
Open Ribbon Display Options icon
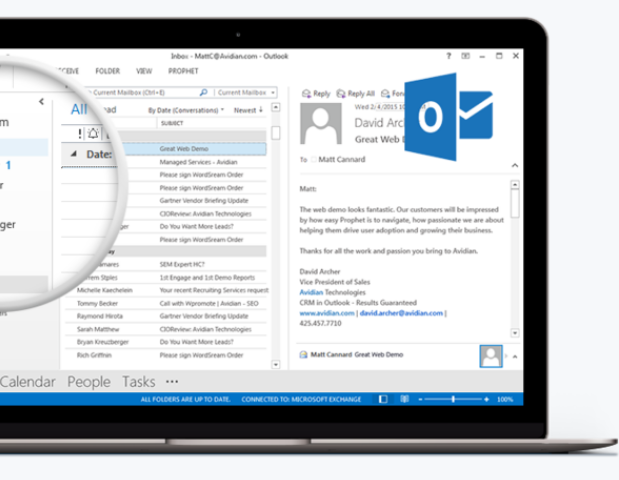[465, 56]
